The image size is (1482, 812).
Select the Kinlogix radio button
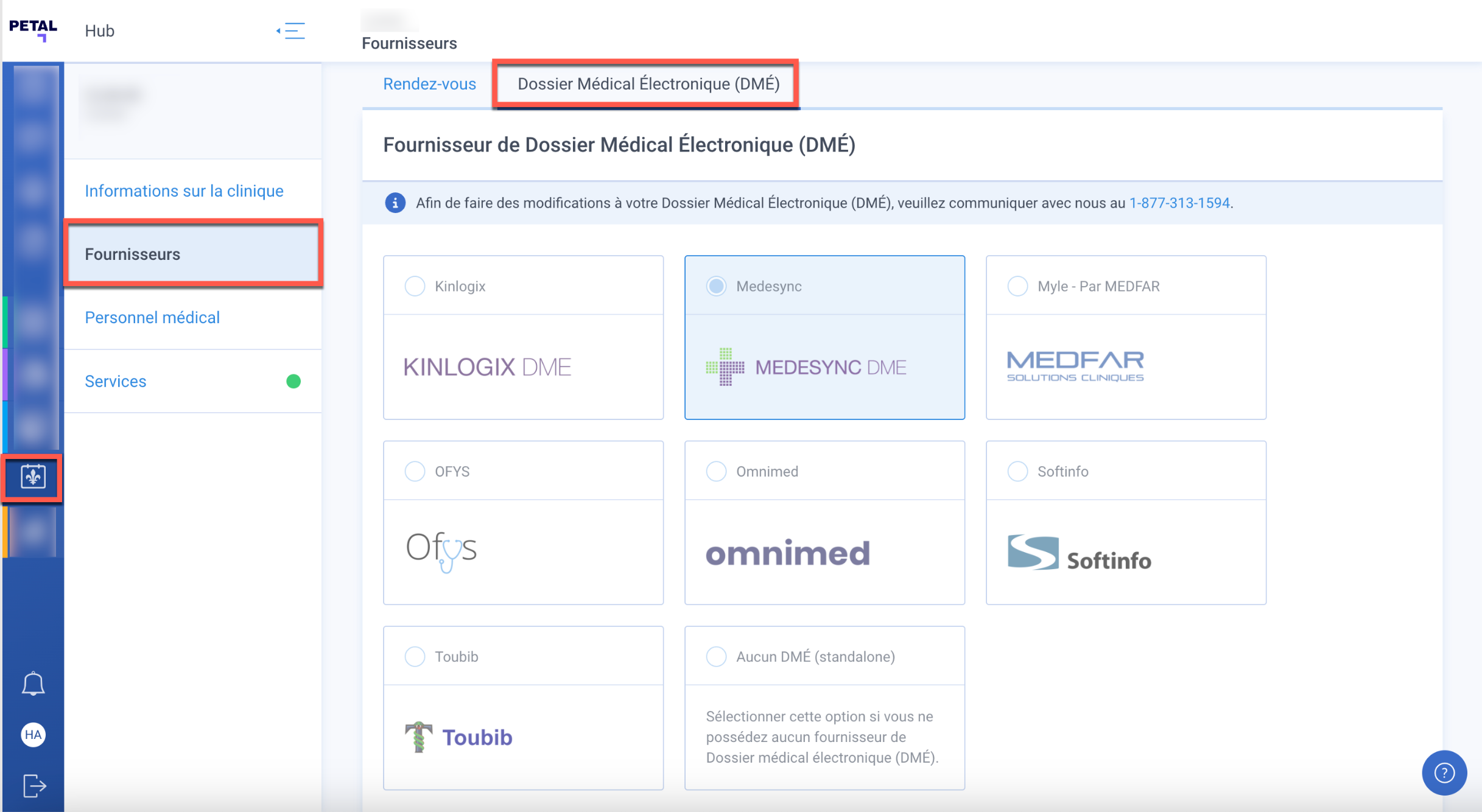tap(415, 286)
